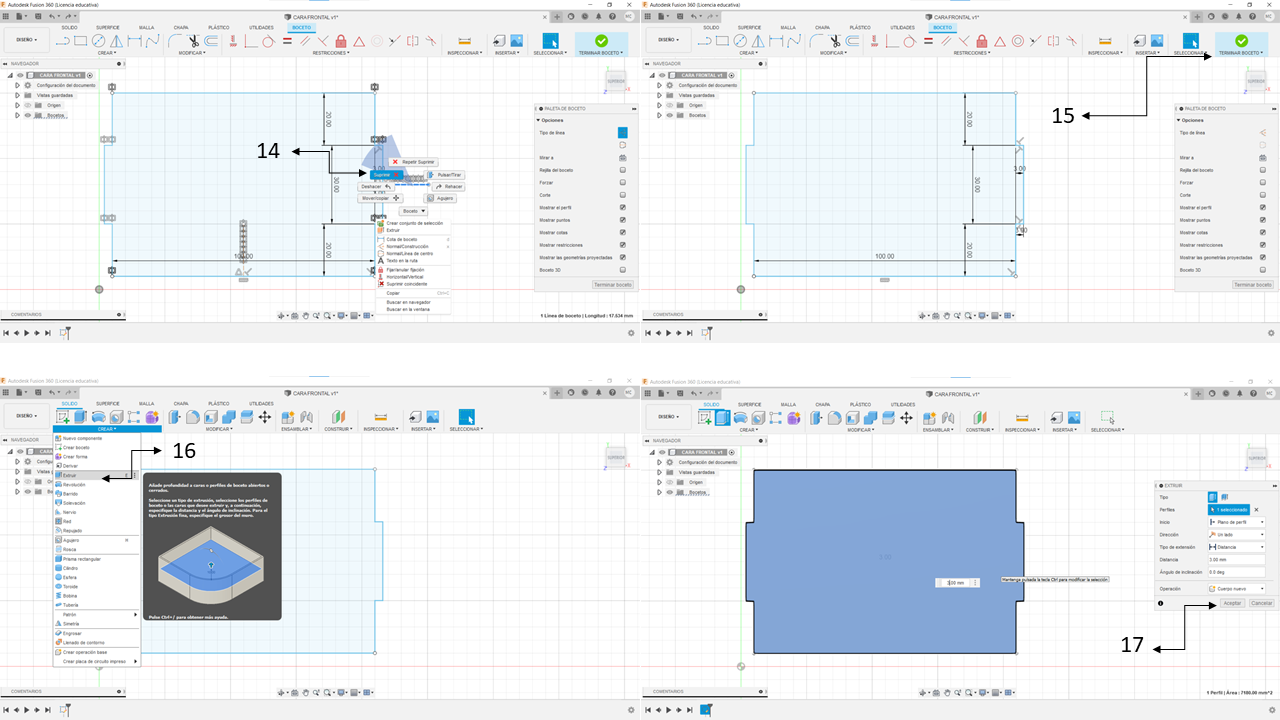Choose Deshacer in the marking menu

click(x=375, y=187)
